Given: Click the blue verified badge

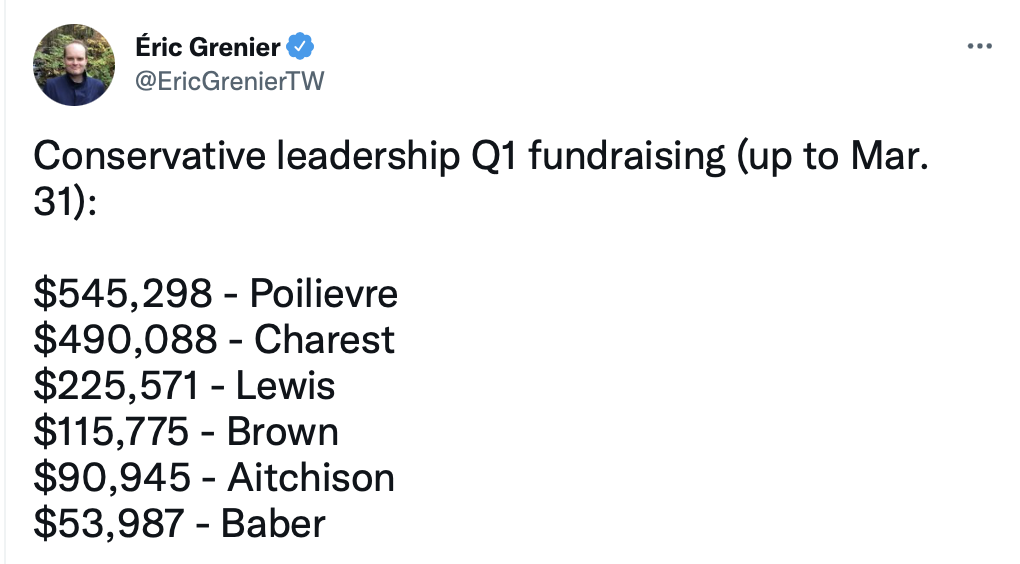Looking at the screenshot, I should click(301, 46).
